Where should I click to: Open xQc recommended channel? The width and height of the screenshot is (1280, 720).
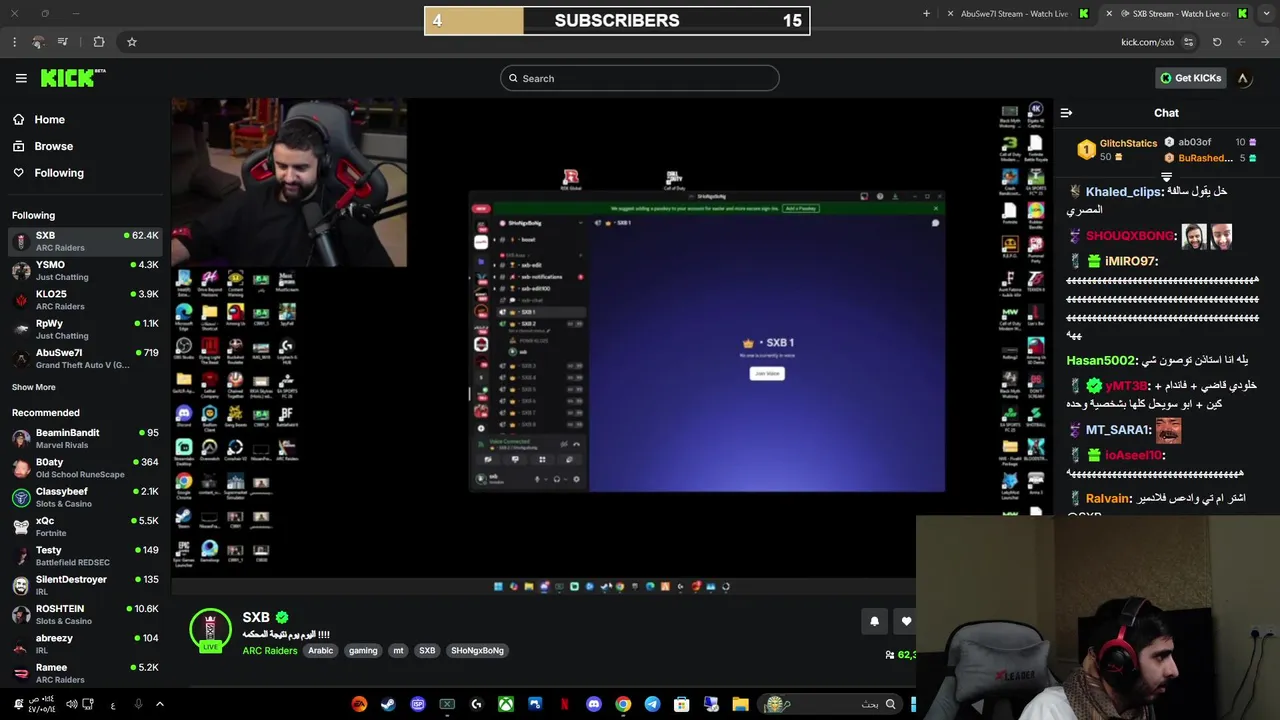tap(85, 526)
